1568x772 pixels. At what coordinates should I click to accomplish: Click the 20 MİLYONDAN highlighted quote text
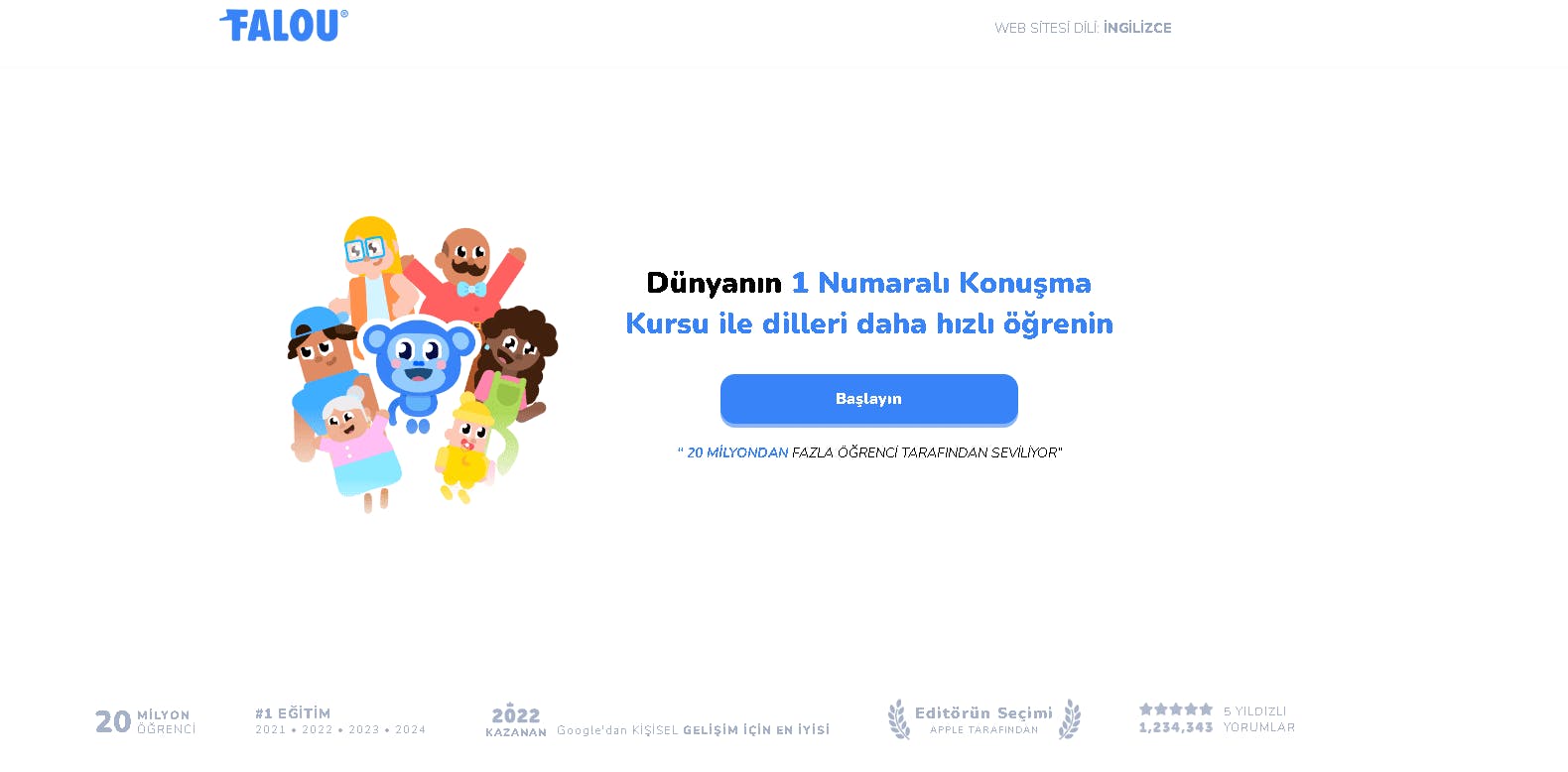pyautogui.click(x=737, y=452)
